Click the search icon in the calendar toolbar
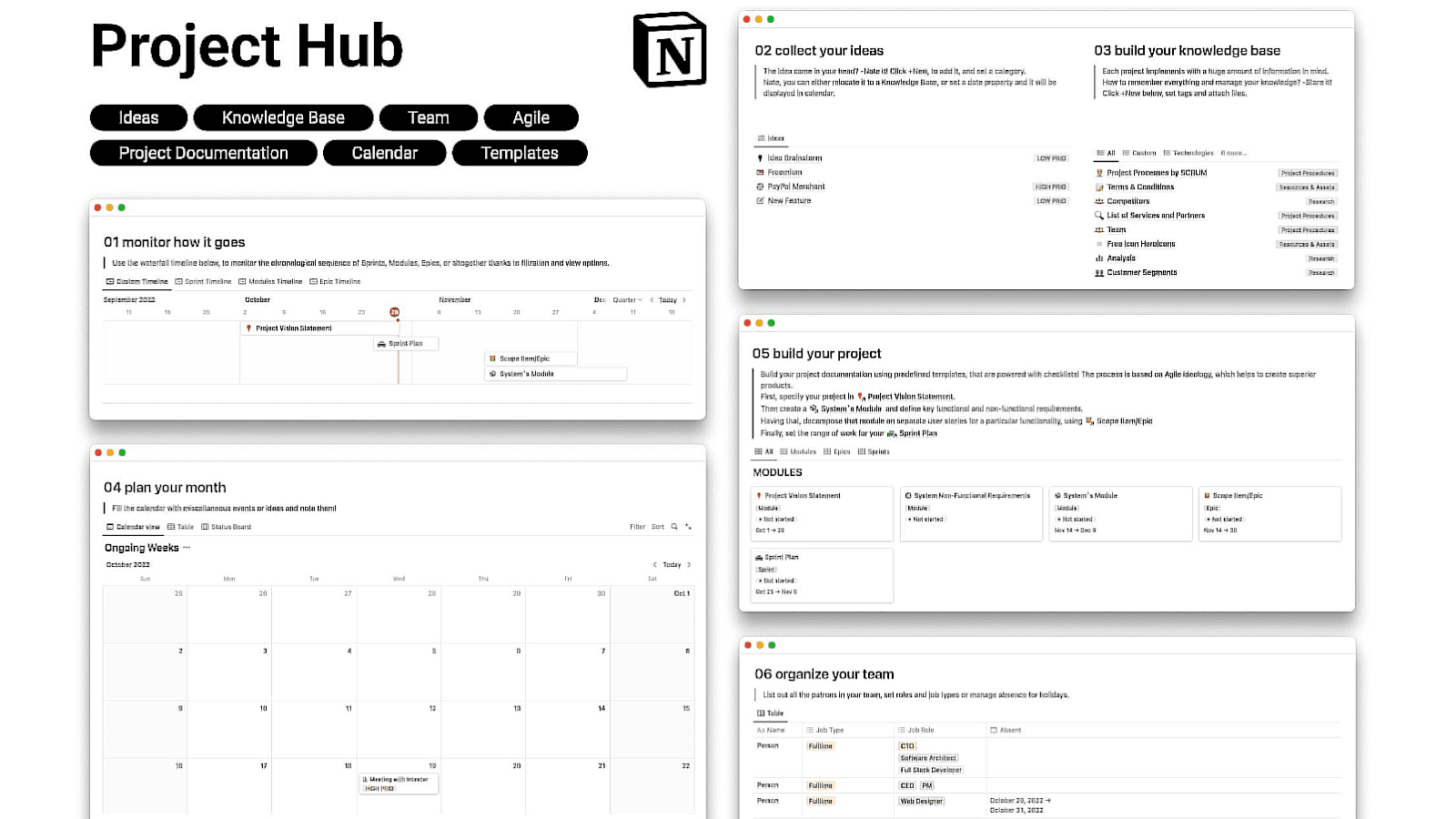This screenshot has width=1456, height=819. [x=673, y=526]
